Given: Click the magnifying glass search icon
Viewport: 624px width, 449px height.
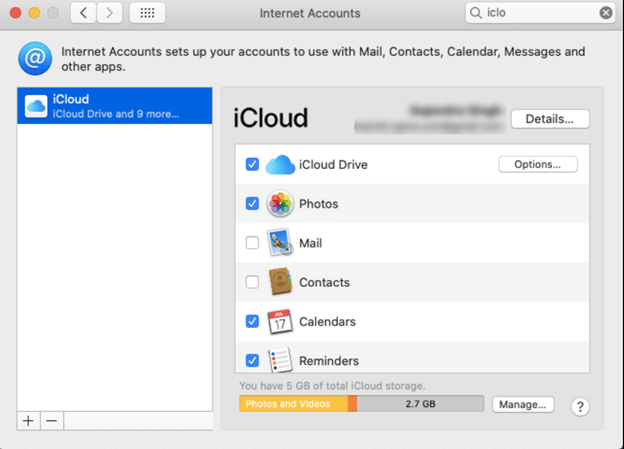Looking at the screenshot, I should click(476, 13).
